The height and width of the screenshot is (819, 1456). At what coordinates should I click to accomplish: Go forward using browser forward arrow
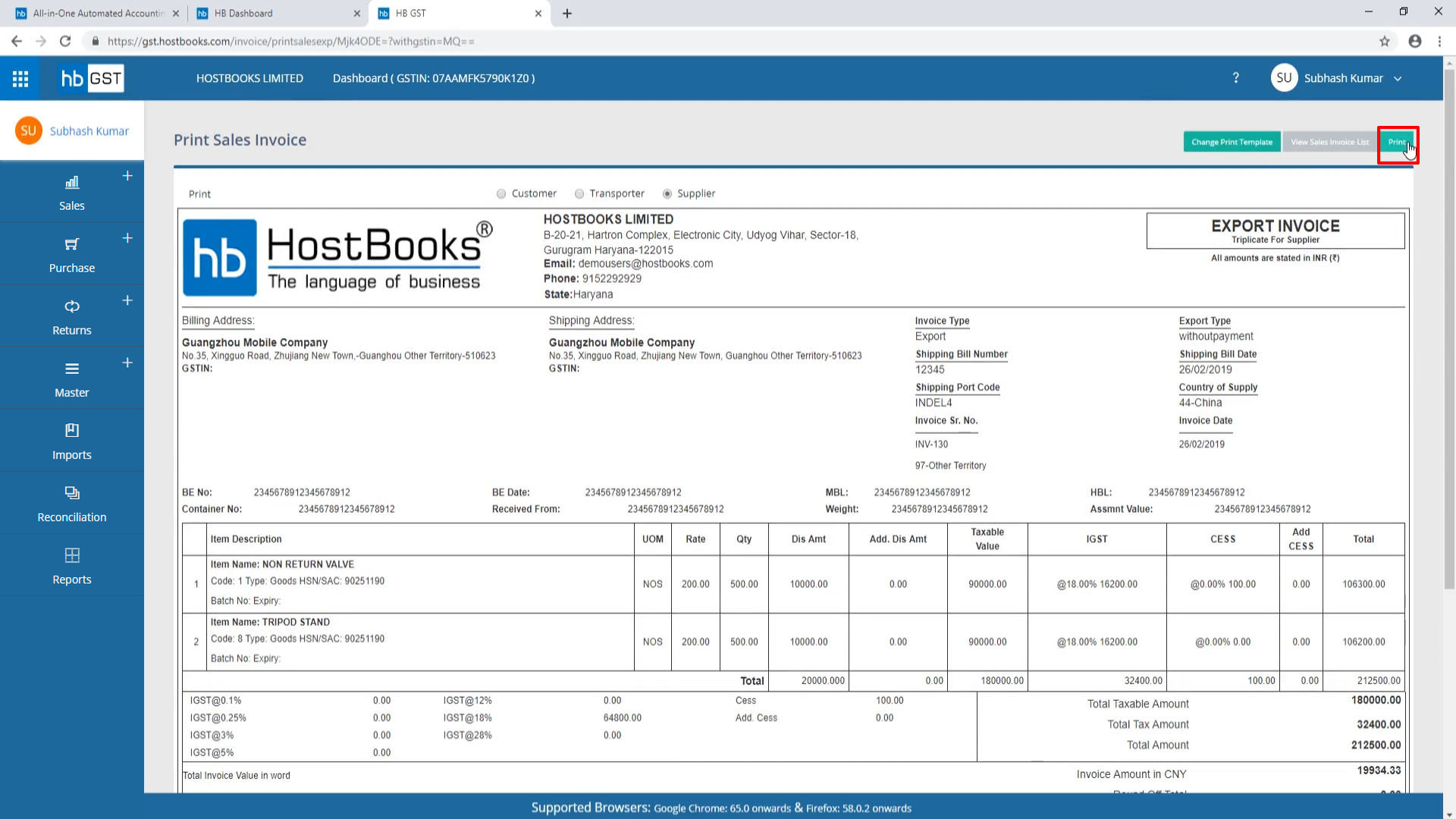(41, 41)
